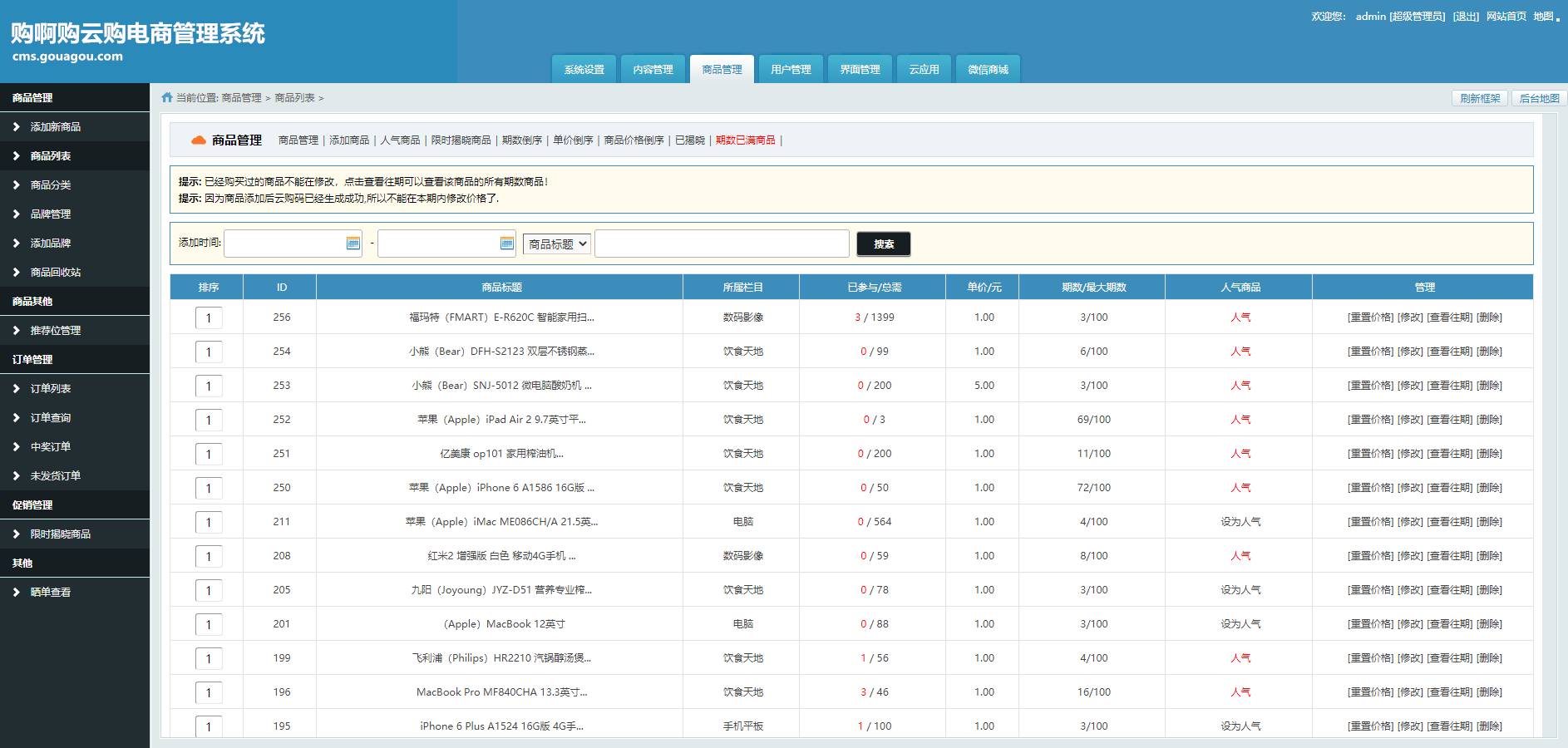Switch to the 系统设置 tab

coord(584,70)
